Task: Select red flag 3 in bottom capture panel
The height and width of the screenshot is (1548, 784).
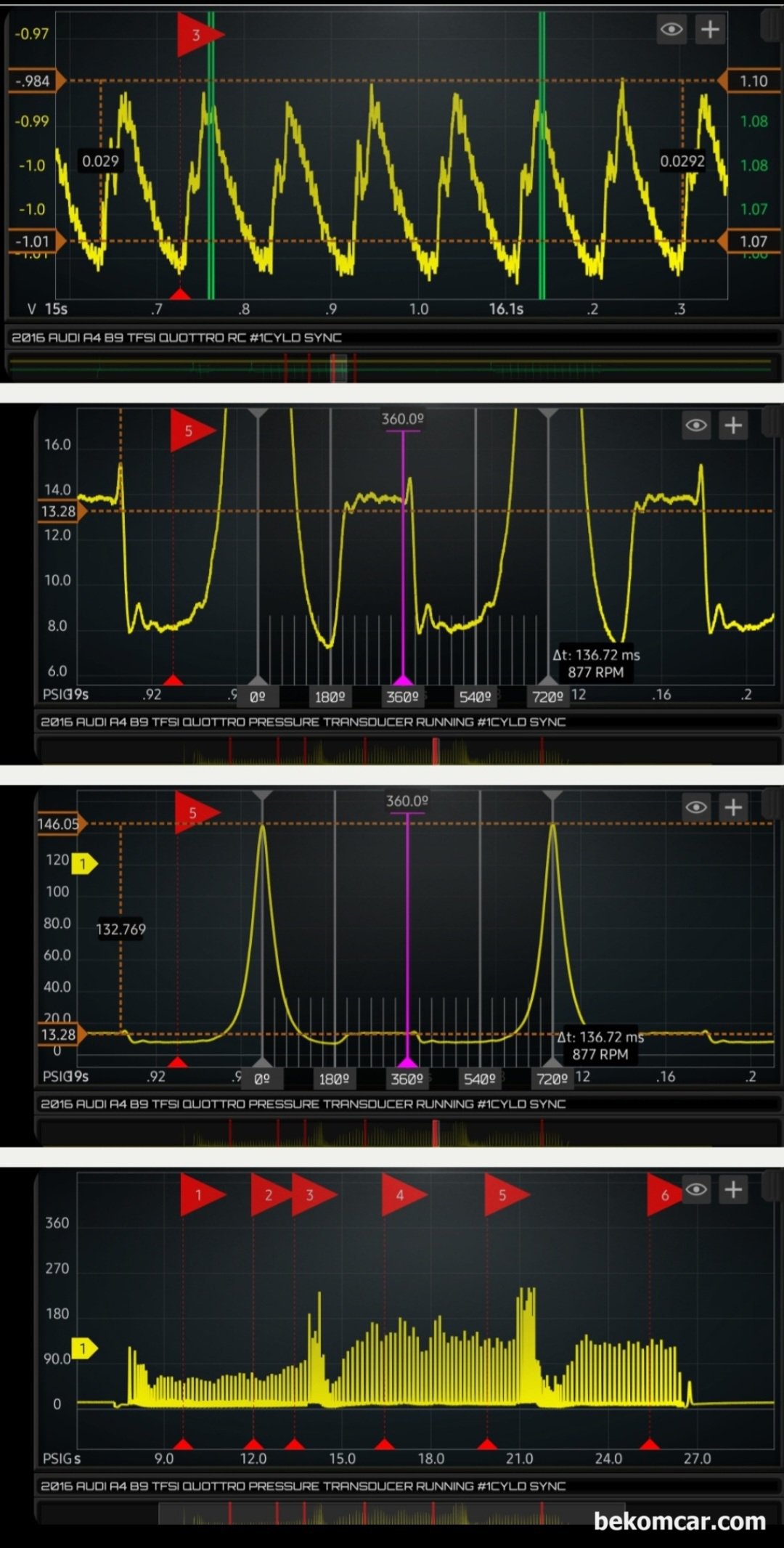Action: click(314, 1194)
